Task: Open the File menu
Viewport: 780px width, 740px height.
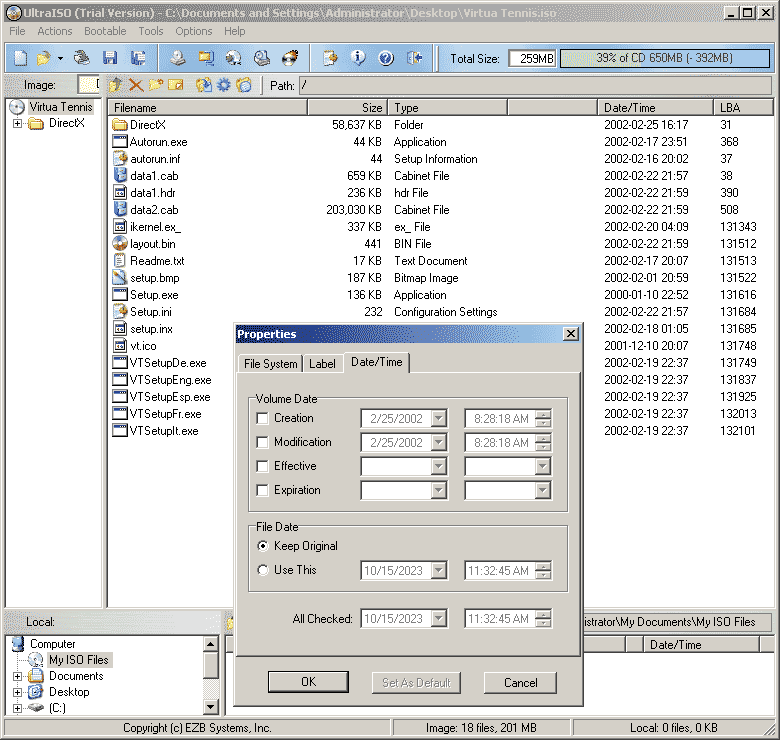Action: [17, 31]
